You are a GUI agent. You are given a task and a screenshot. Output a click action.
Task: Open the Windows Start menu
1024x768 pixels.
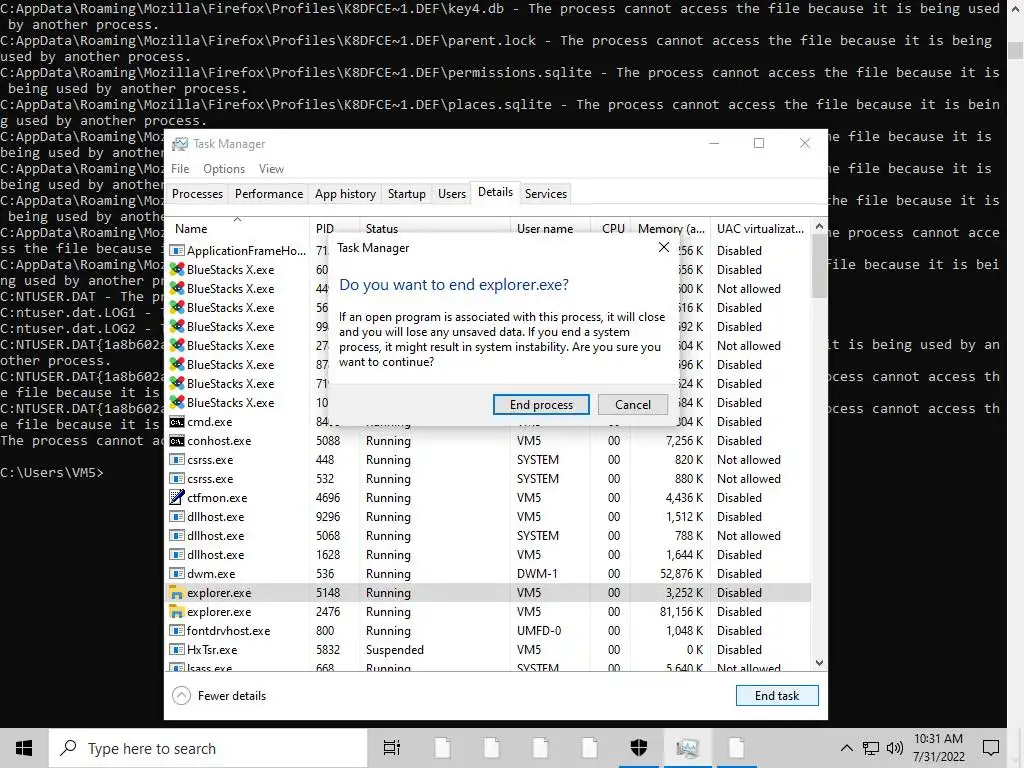24,748
